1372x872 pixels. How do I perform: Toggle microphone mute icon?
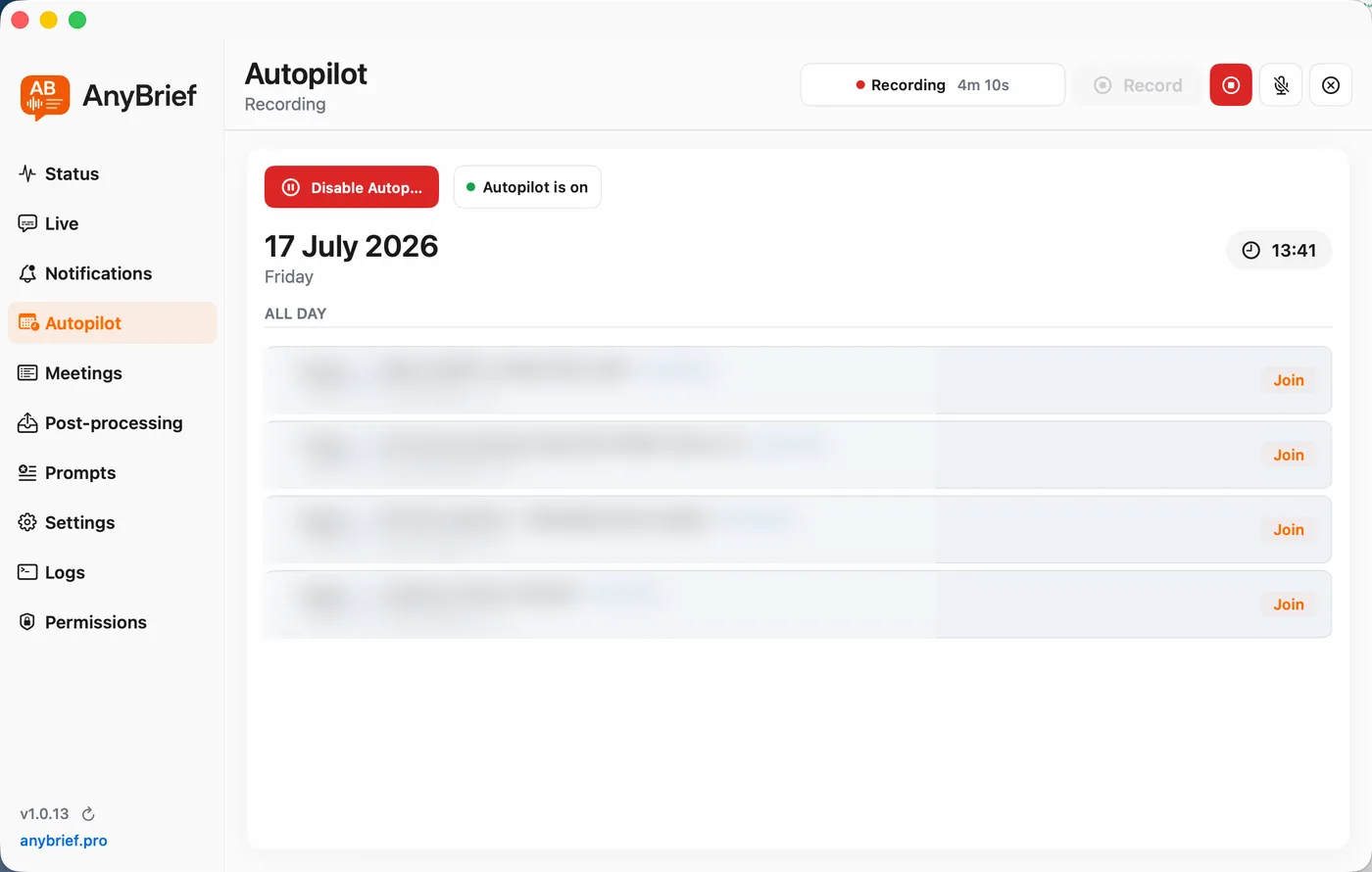pos(1281,85)
